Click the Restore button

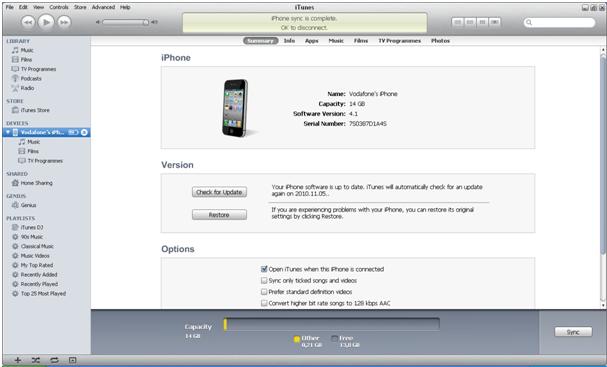[219, 215]
